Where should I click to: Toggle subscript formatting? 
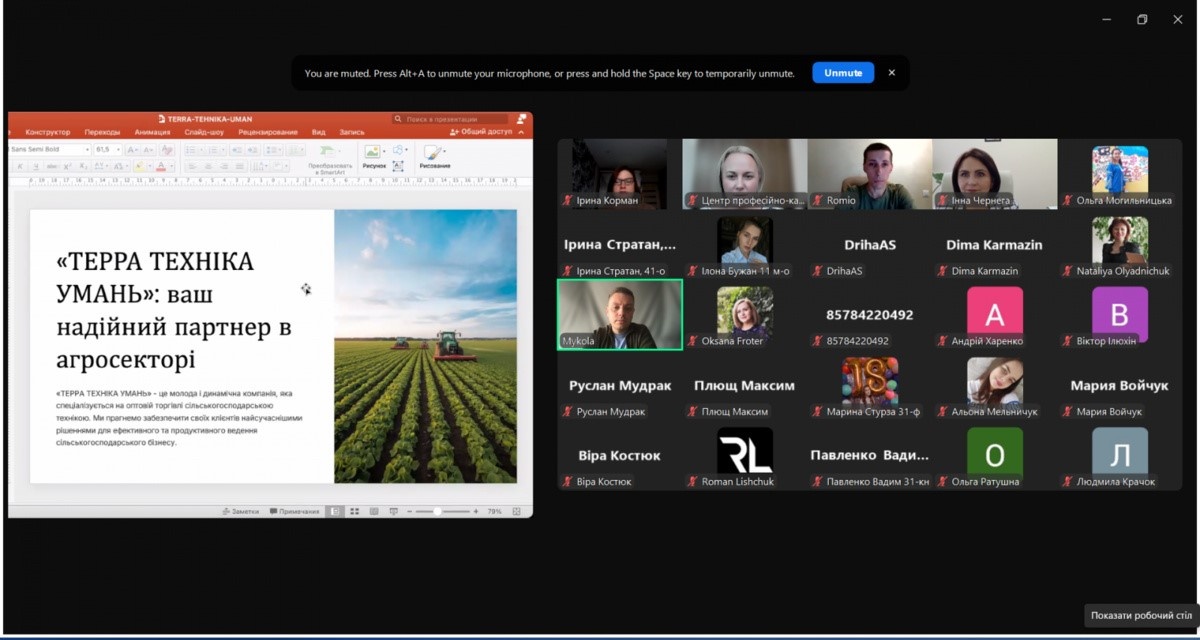pyautogui.click(x=83, y=166)
